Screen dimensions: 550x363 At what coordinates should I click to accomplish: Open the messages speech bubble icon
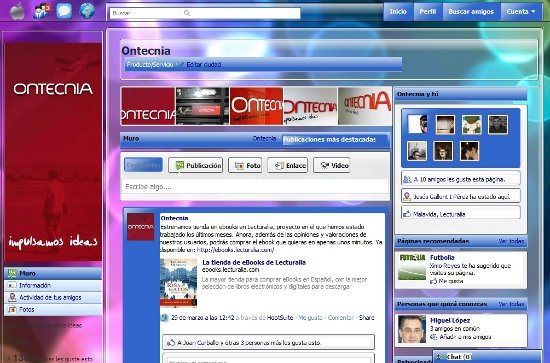click(64, 11)
